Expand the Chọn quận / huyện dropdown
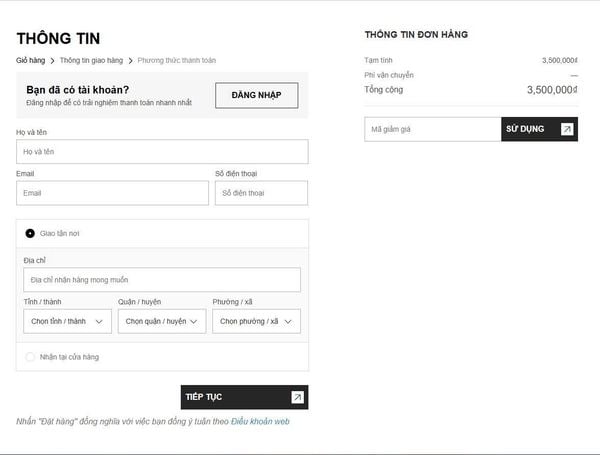The height and width of the screenshot is (455, 600). (x=162, y=321)
